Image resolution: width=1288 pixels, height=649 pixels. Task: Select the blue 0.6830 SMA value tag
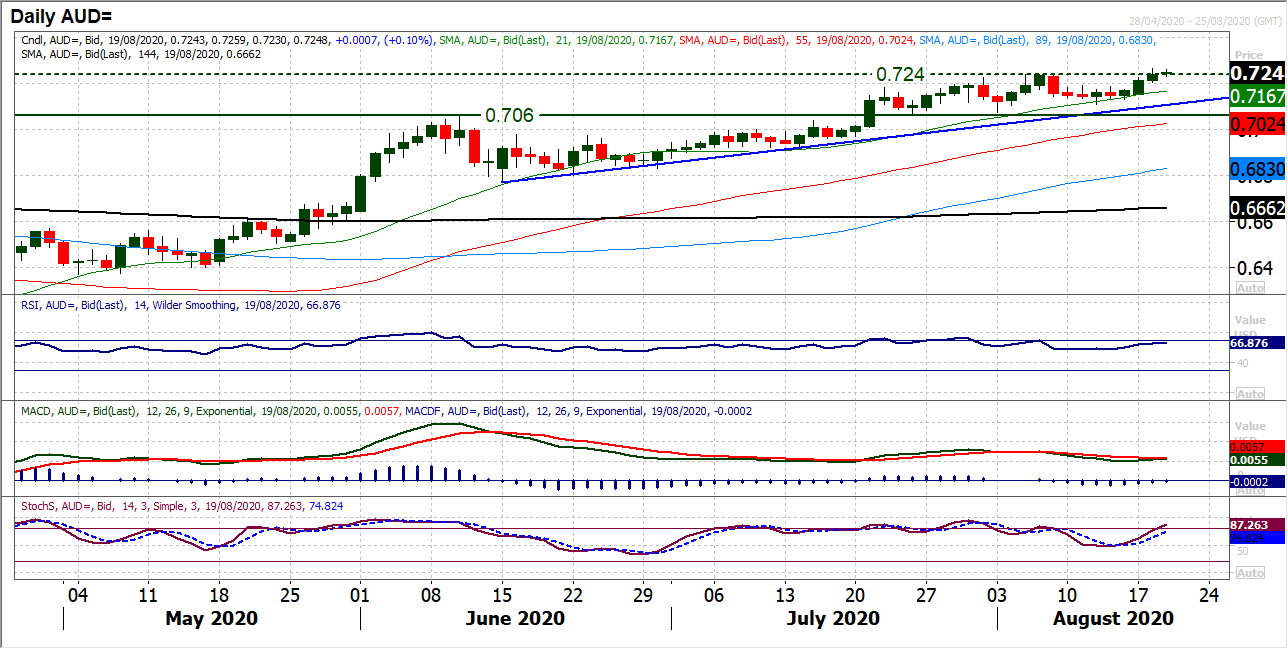(1256, 171)
